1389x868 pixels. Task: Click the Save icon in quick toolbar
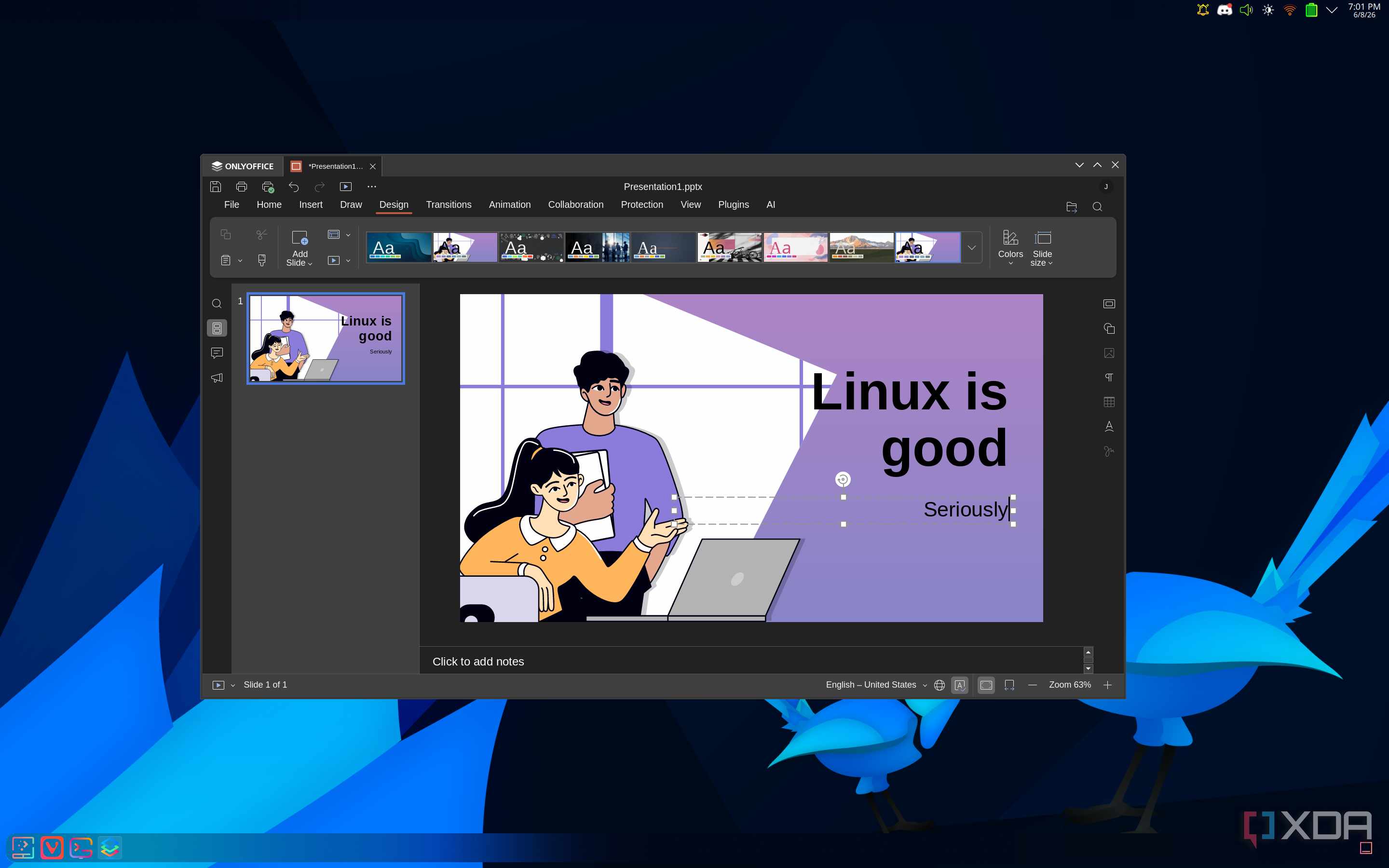click(x=215, y=187)
